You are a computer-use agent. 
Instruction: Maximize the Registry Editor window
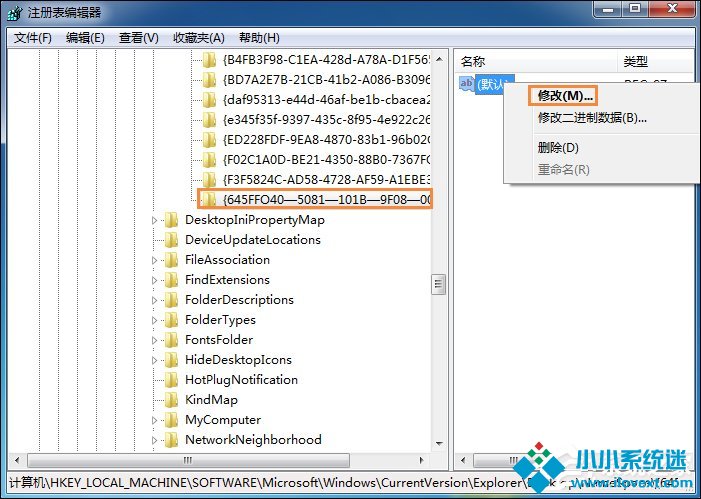tap(633, 9)
